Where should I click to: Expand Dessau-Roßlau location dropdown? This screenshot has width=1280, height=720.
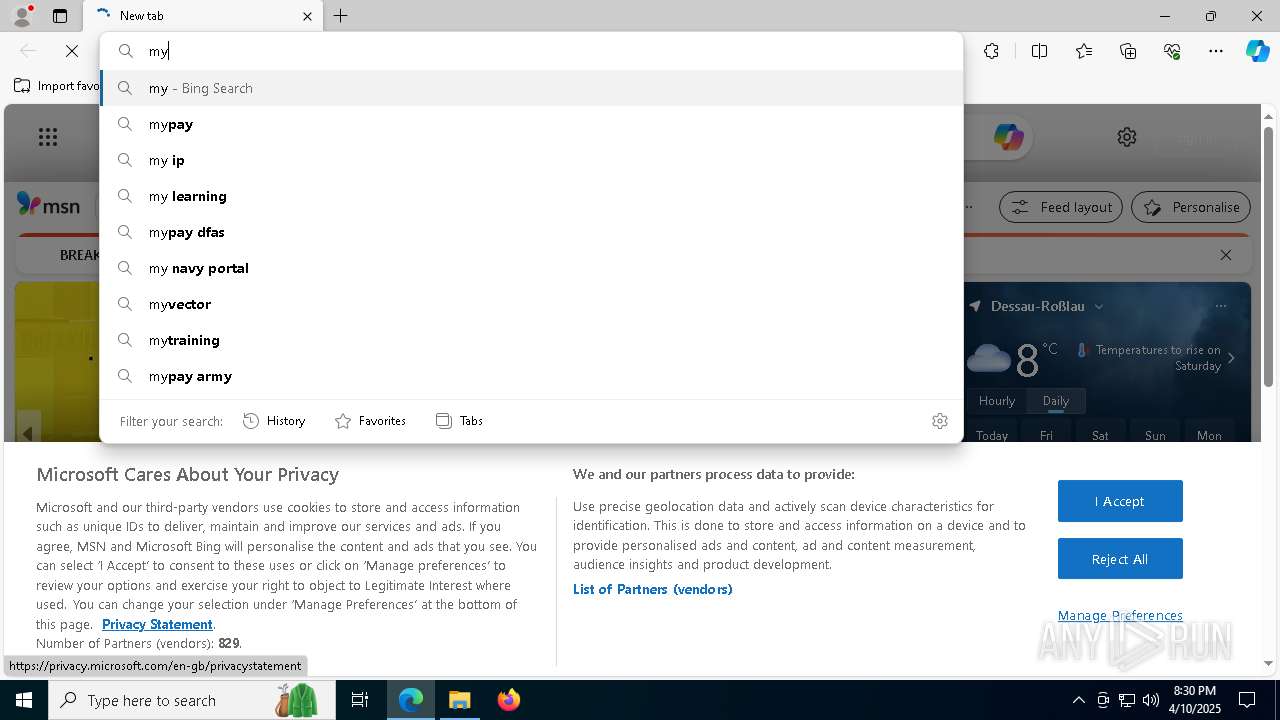click(1098, 306)
